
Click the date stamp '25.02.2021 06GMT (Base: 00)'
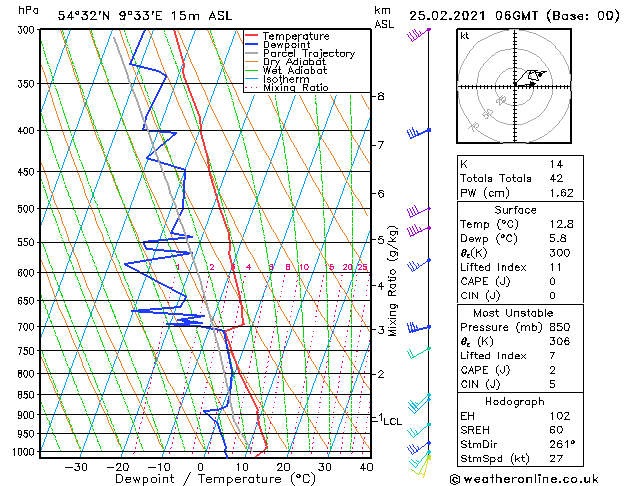(x=514, y=16)
